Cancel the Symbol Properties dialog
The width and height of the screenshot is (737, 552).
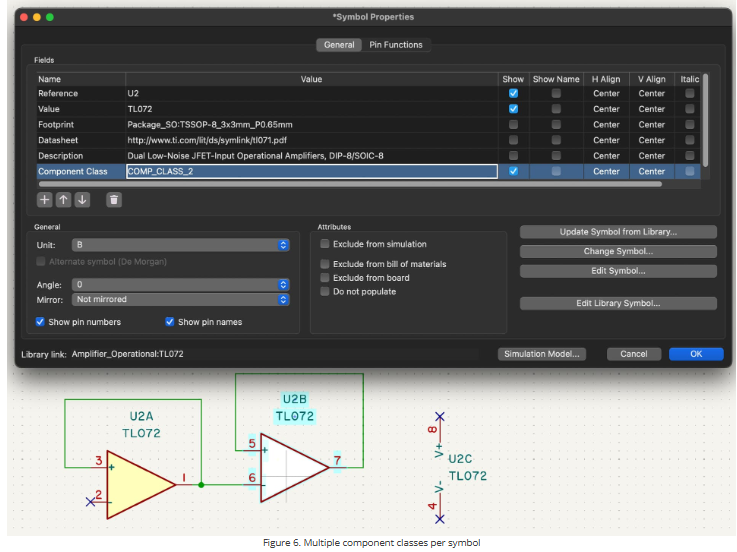pos(634,354)
